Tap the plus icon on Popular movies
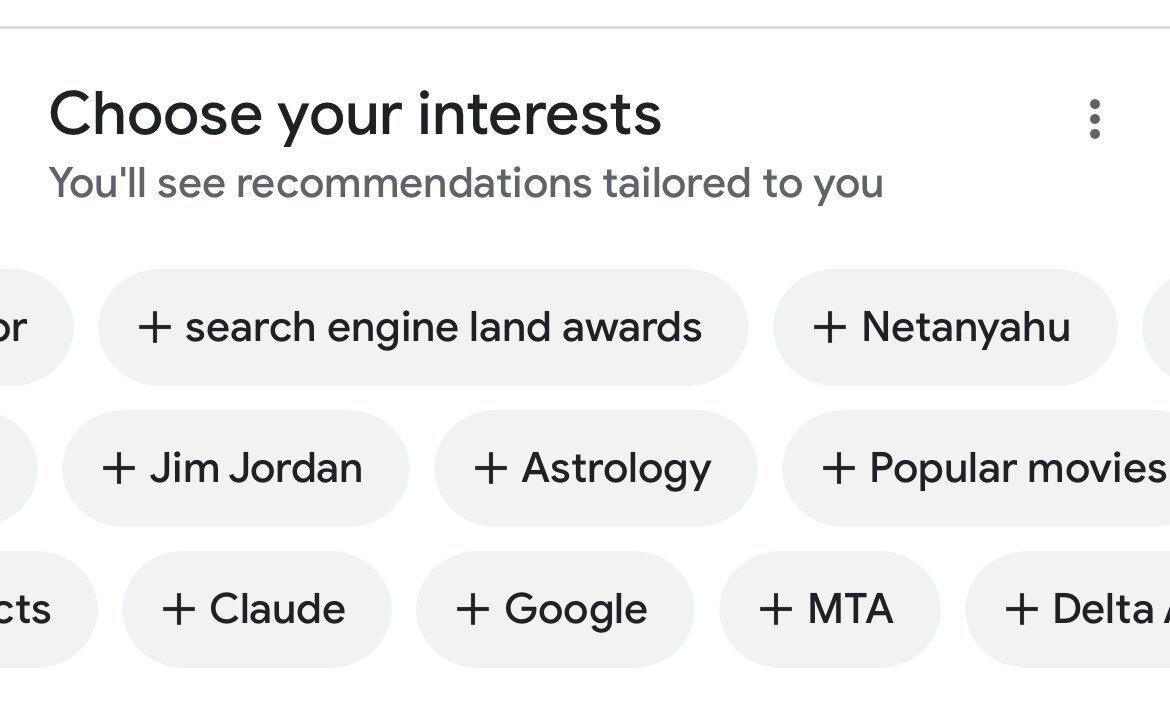This screenshot has width=1170, height=725. pyautogui.click(x=838, y=468)
